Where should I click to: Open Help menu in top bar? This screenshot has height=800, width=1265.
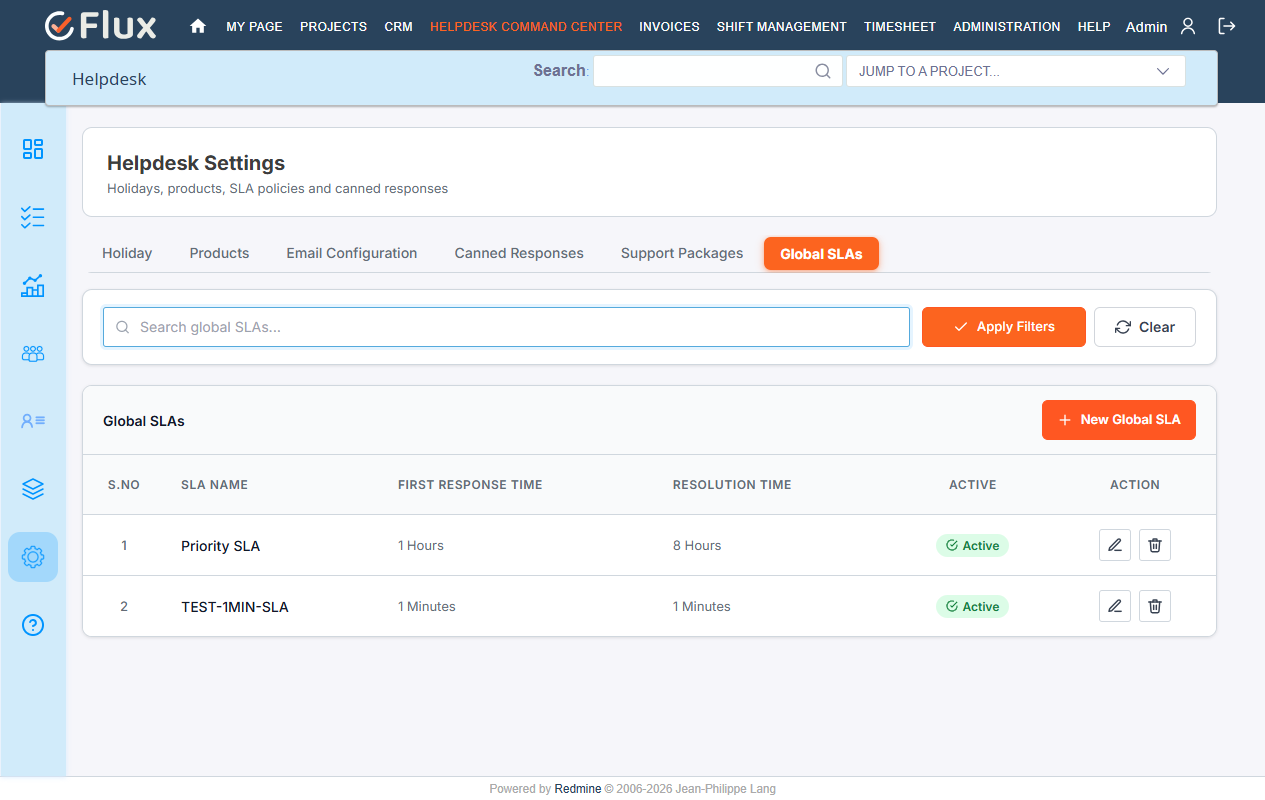(1094, 27)
